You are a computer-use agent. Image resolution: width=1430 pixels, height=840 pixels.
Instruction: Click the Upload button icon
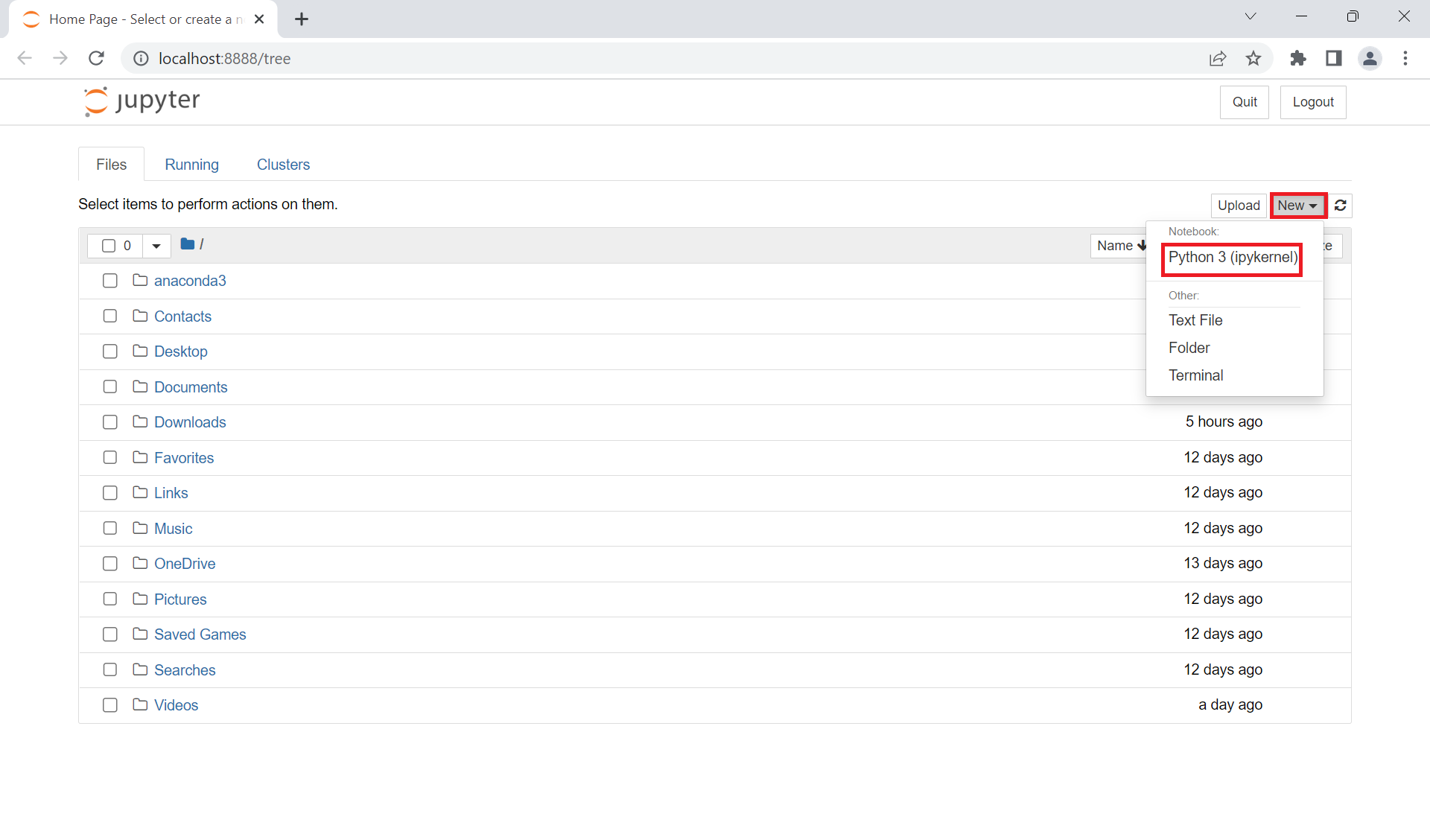pos(1239,205)
